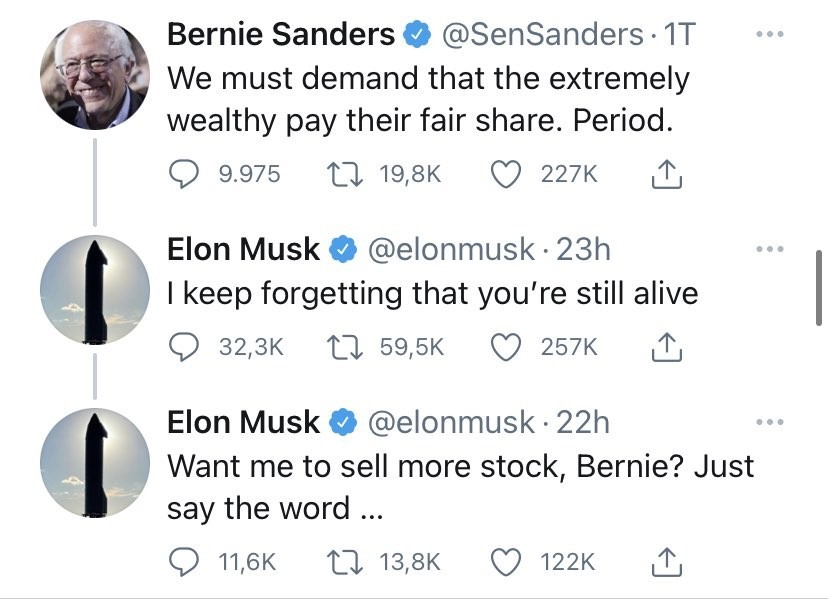Share Elon's "still alive" tweet
This screenshot has width=828, height=602.
[x=665, y=347]
